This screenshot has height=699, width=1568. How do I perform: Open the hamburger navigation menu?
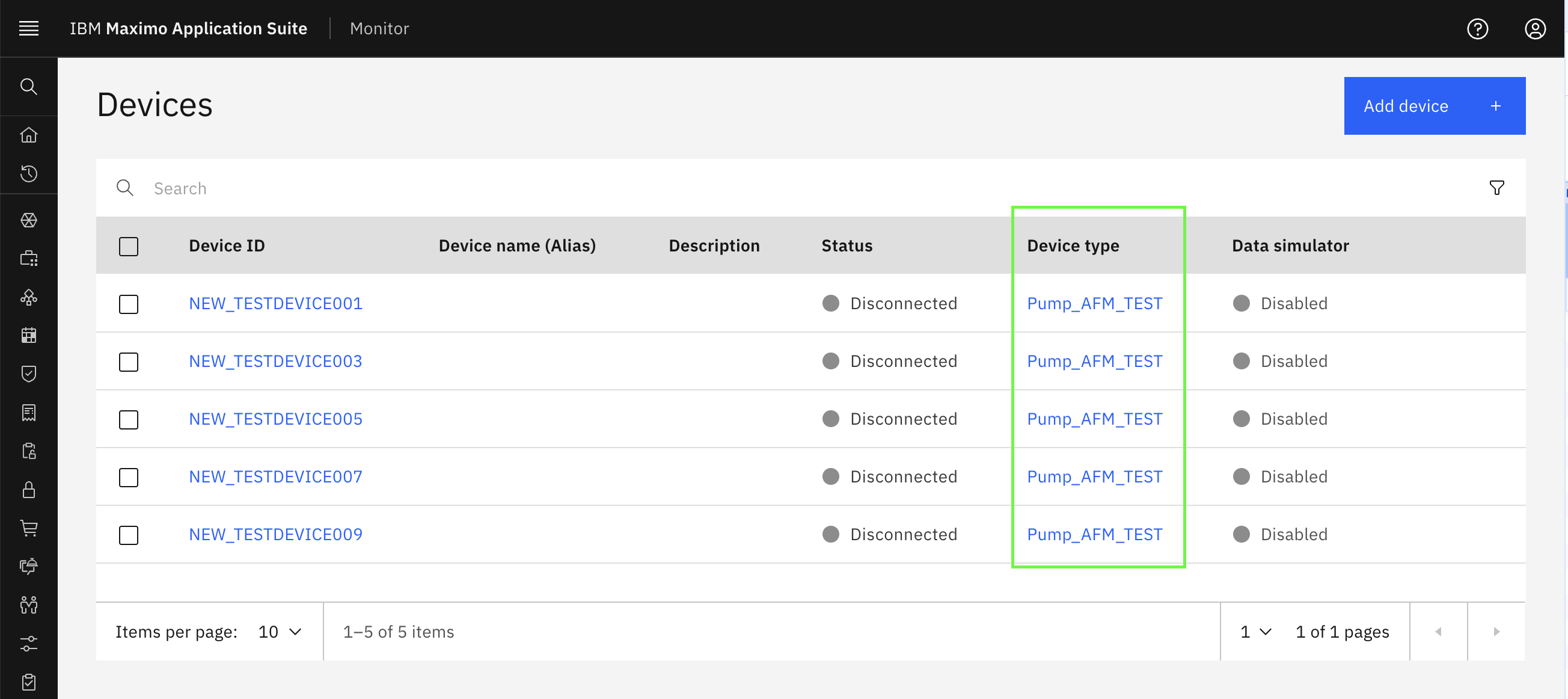29,28
